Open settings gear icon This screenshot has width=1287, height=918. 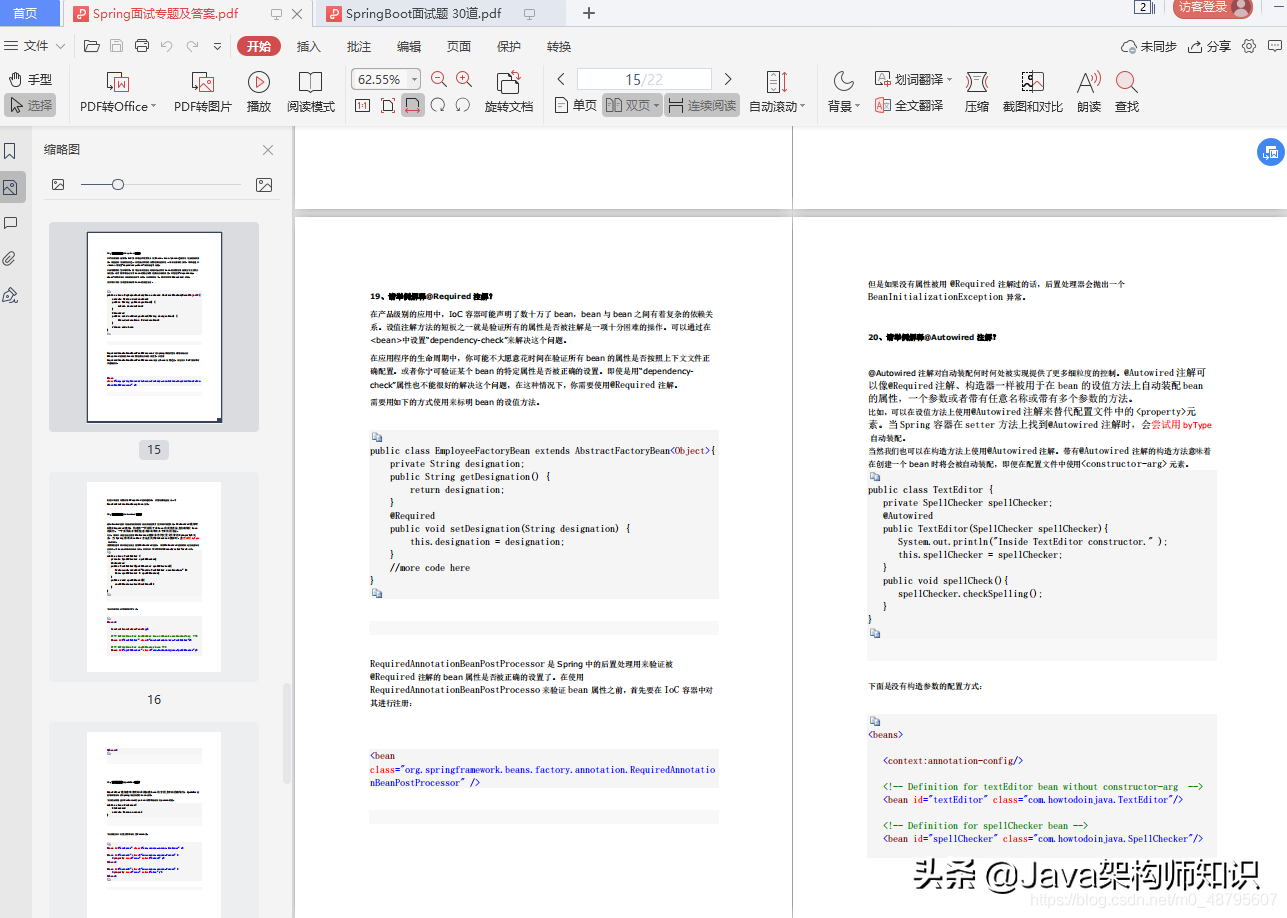click(1249, 46)
